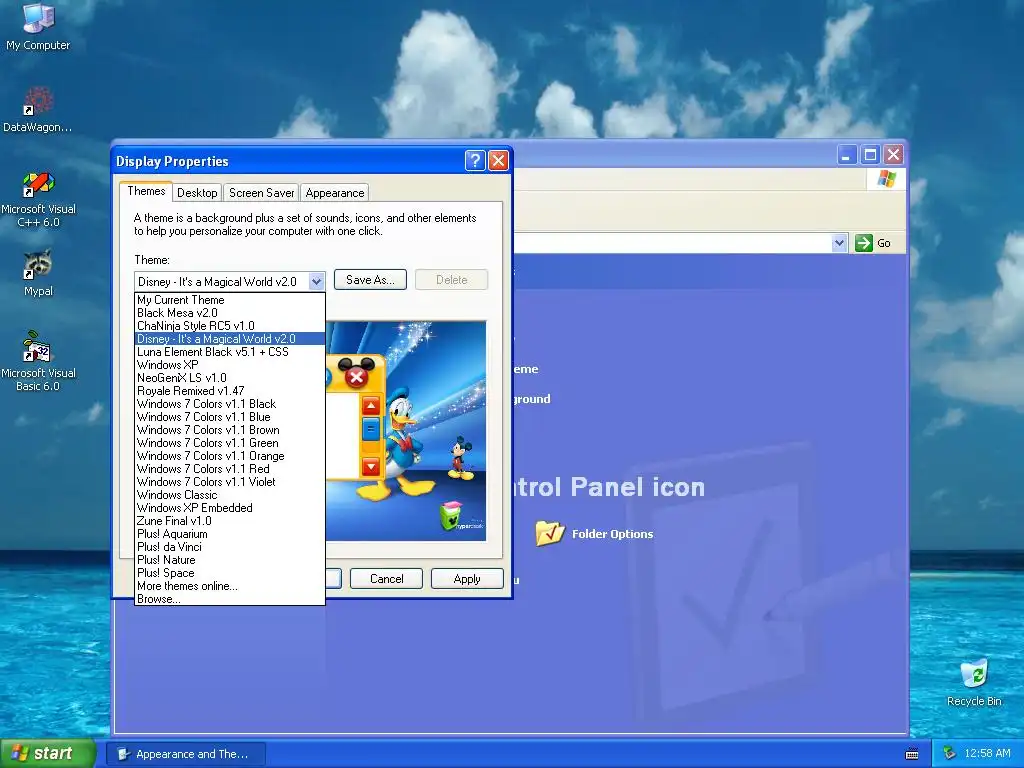Click the Browse... entry in theme list
This screenshot has width=1024, height=768.
click(230, 599)
